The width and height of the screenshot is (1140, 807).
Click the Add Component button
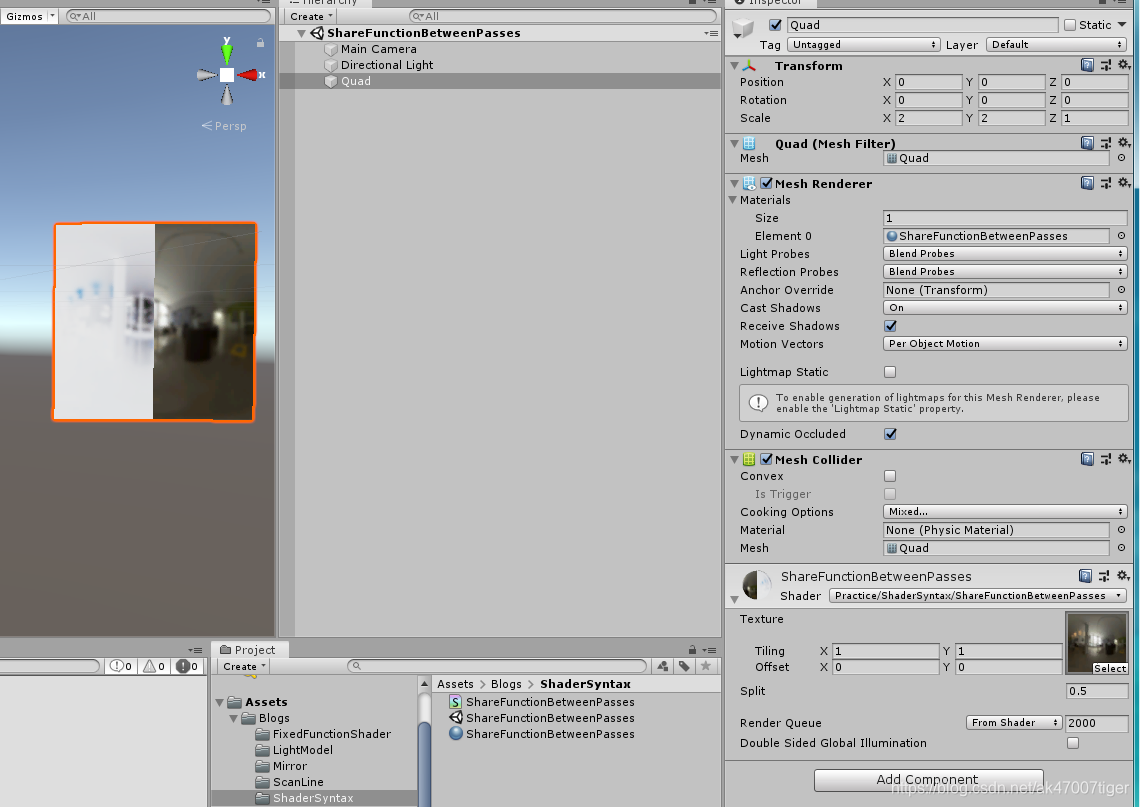[x=927, y=780]
